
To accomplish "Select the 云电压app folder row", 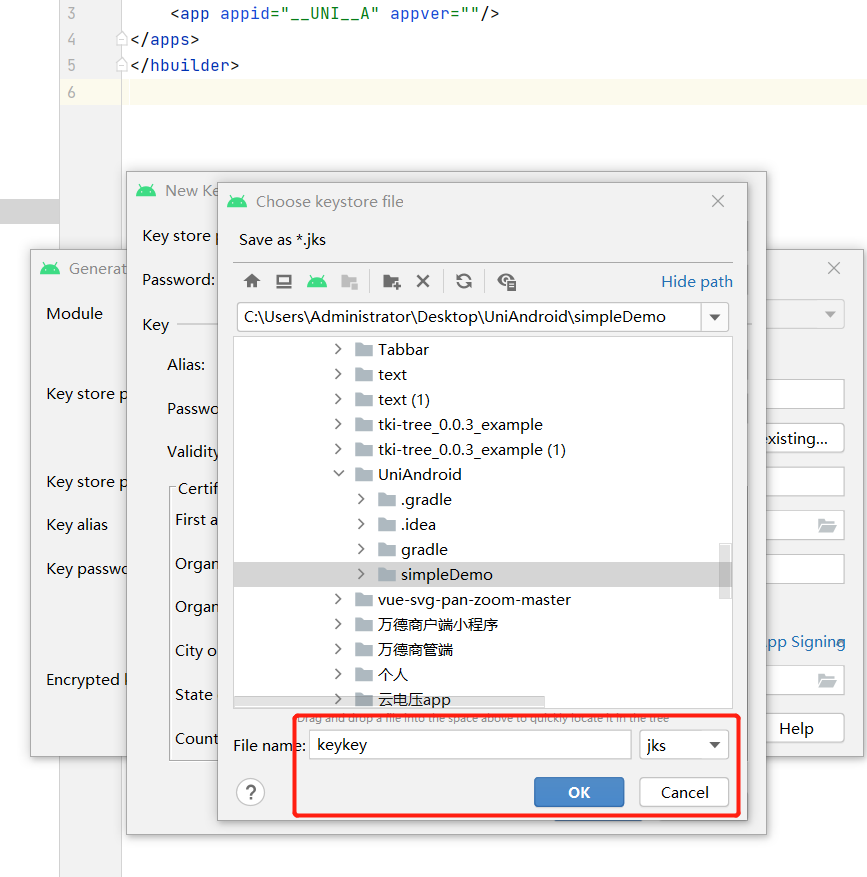I will (x=482, y=699).
